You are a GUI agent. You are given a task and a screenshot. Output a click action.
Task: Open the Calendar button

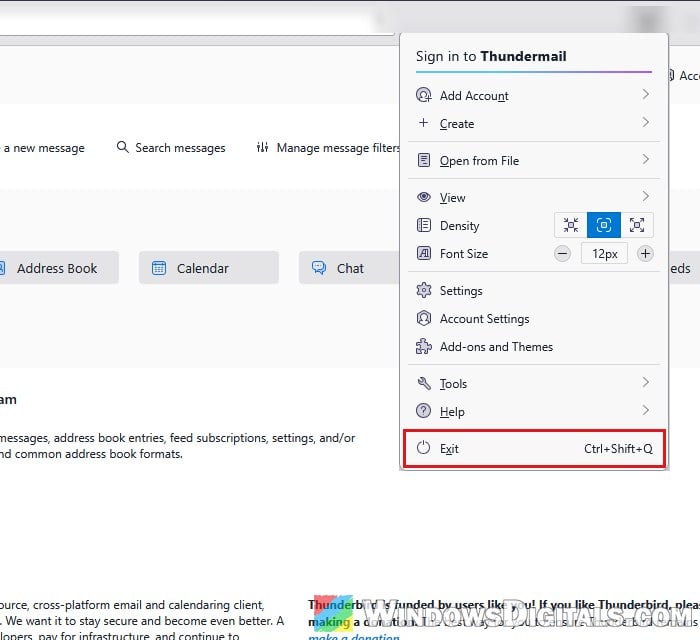(208, 268)
